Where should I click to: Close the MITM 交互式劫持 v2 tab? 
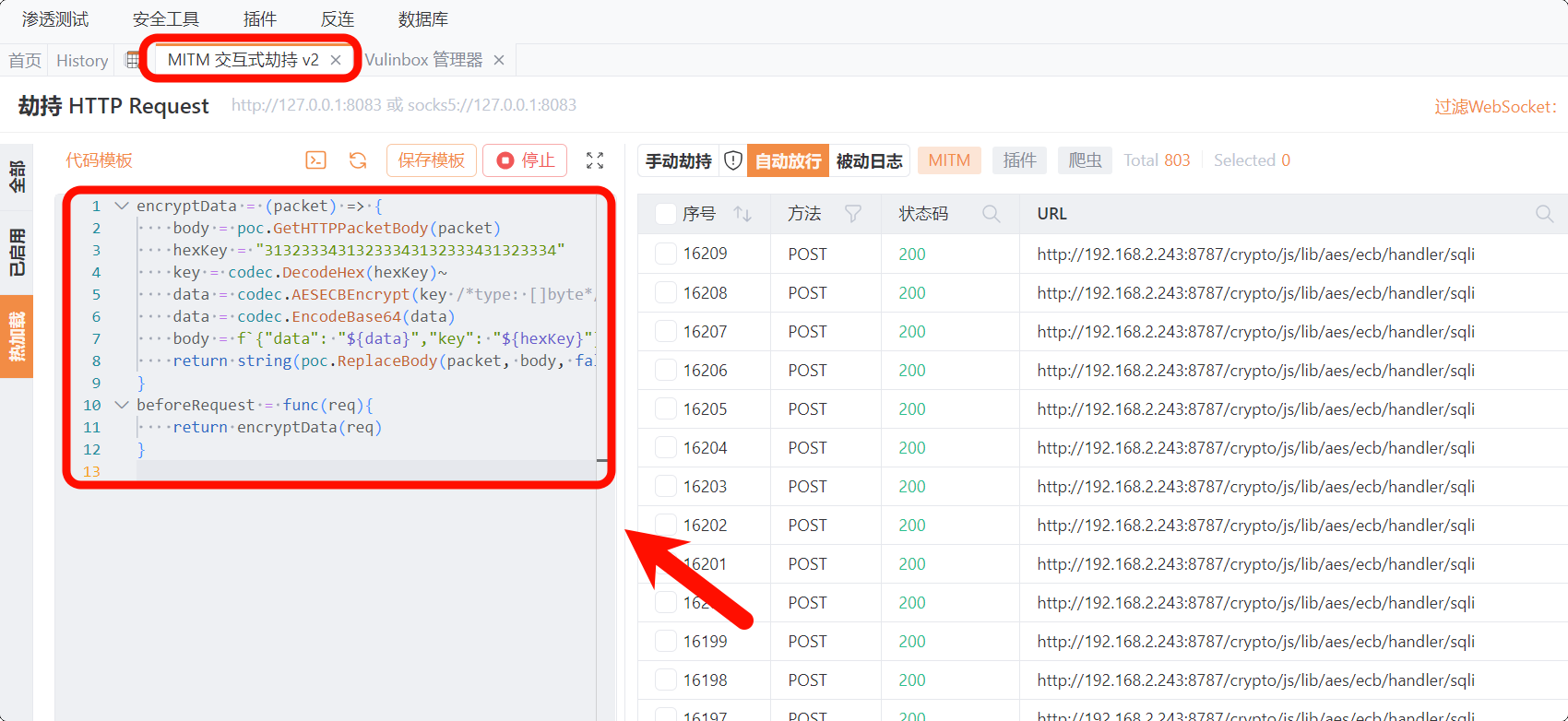336,60
